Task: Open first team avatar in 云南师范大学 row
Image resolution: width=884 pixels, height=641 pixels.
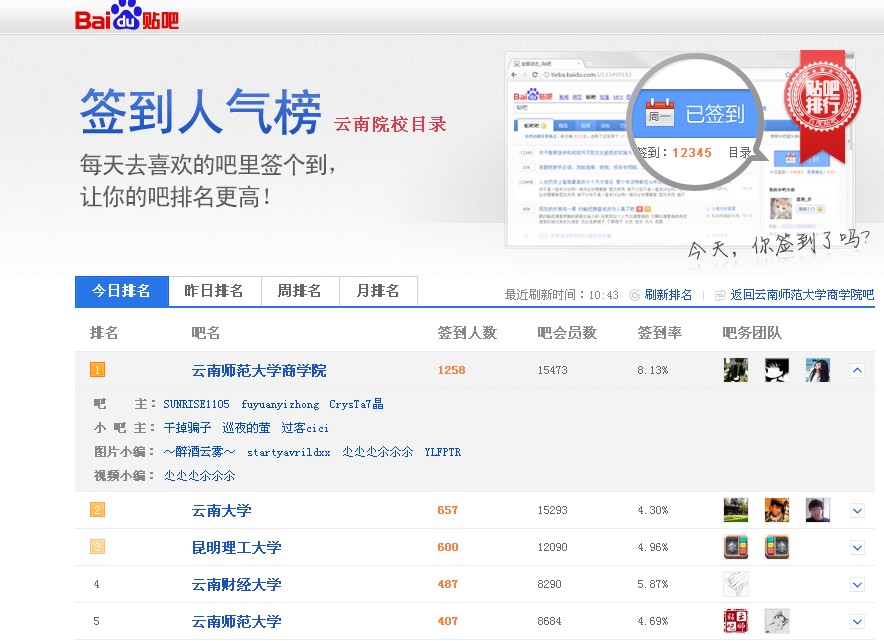Action: [x=736, y=621]
